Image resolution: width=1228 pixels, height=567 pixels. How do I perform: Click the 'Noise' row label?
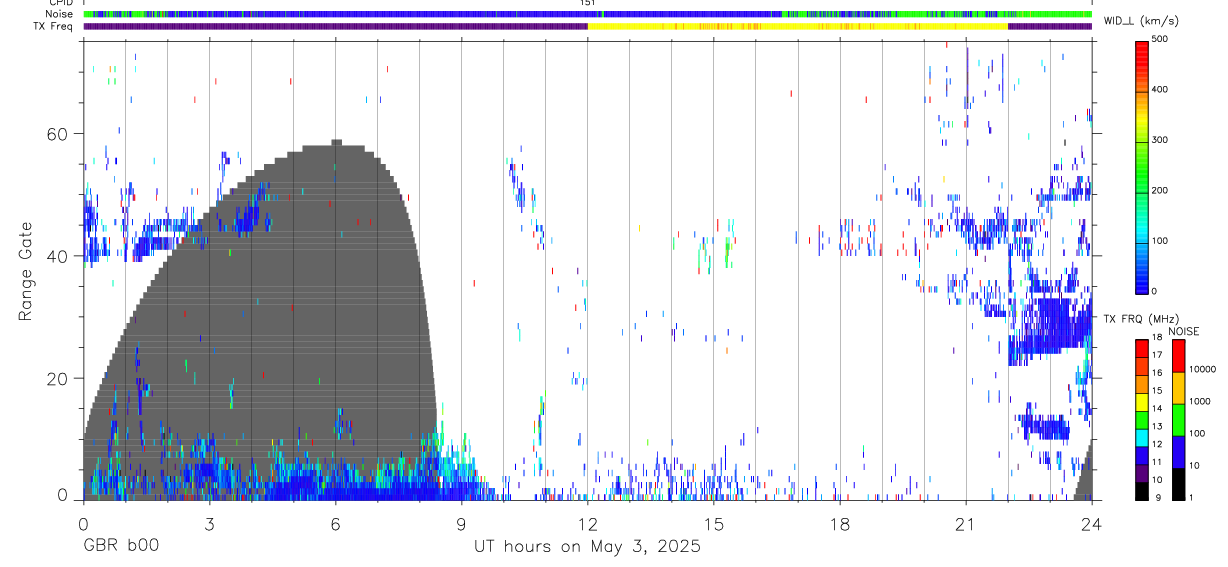pos(60,14)
